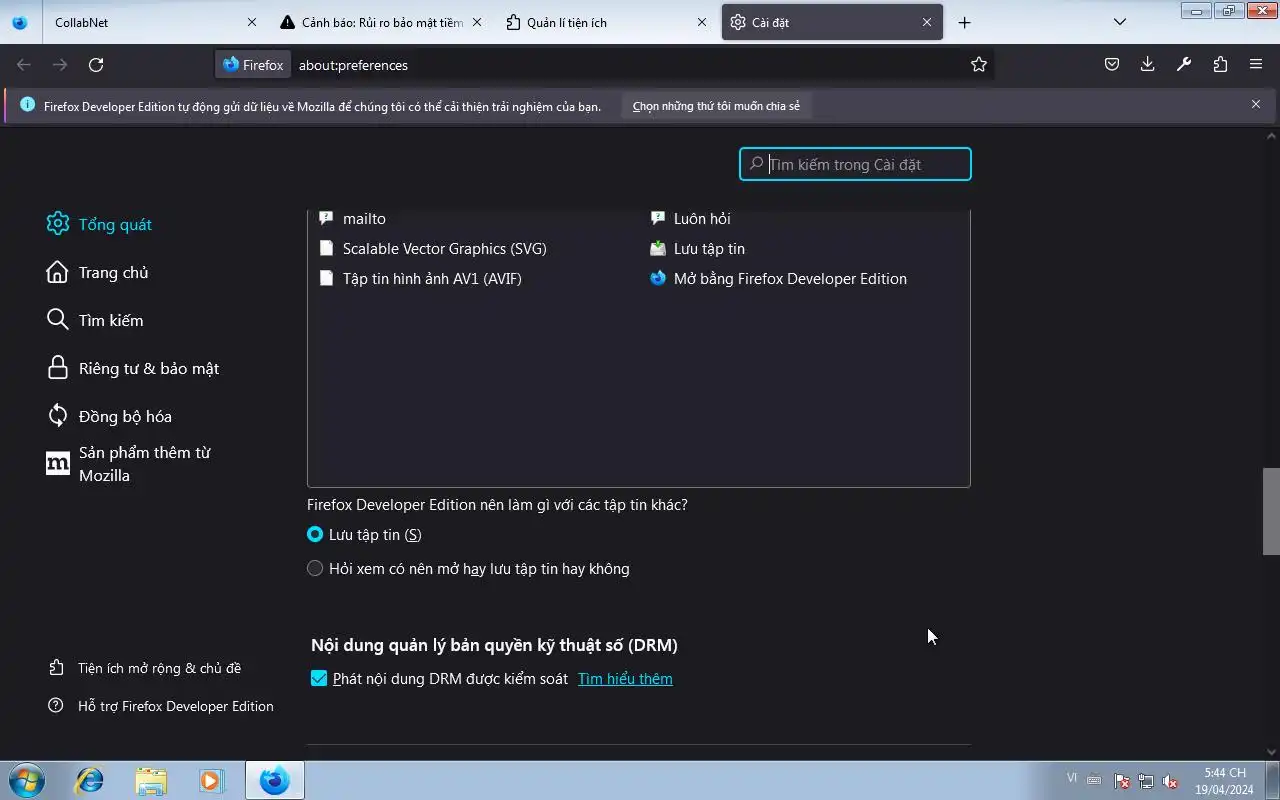Open Đồng bộ hóa settings category

coord(109,416)
